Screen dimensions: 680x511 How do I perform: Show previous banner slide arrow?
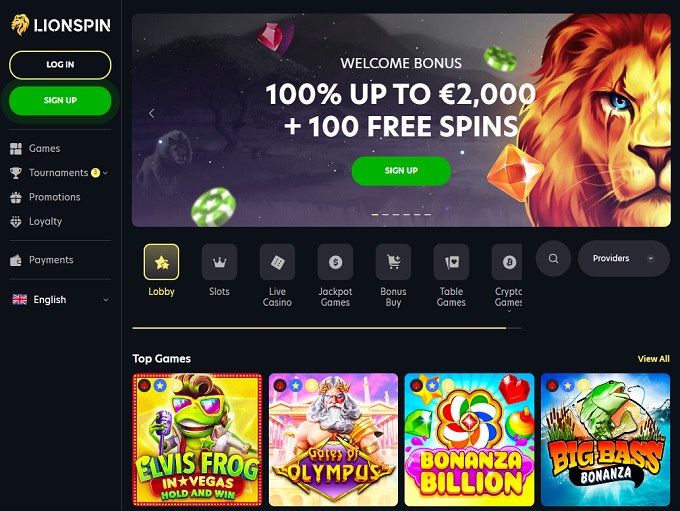pos(151,114)
